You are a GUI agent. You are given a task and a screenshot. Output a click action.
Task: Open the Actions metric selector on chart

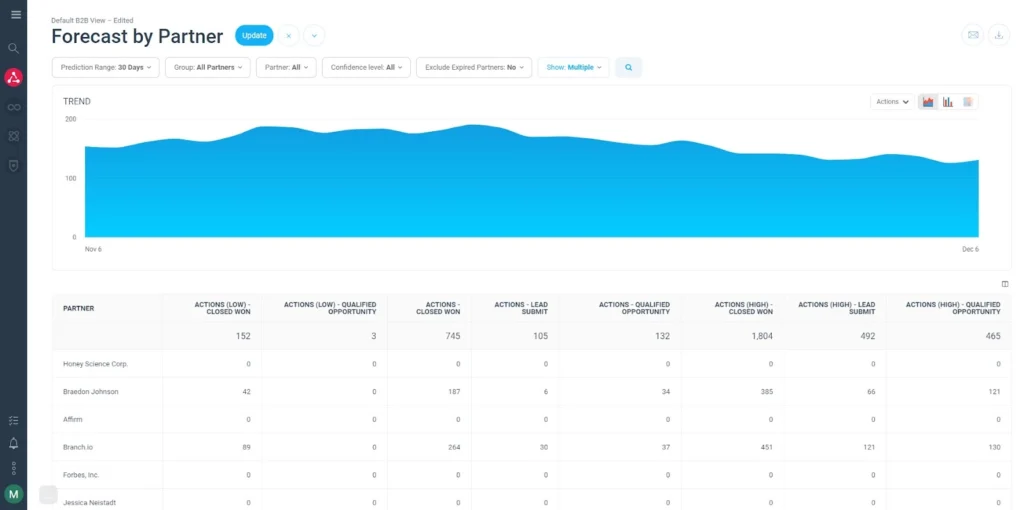click(x=892, y=102)
